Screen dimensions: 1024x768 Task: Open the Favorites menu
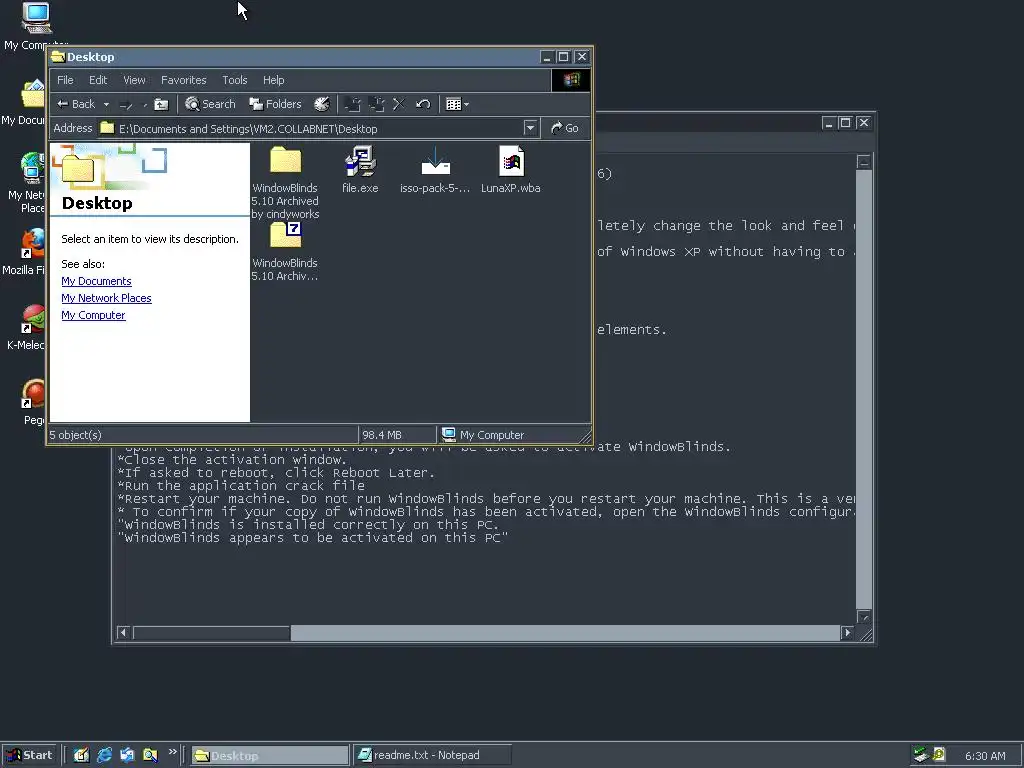(x=184, y=80)
